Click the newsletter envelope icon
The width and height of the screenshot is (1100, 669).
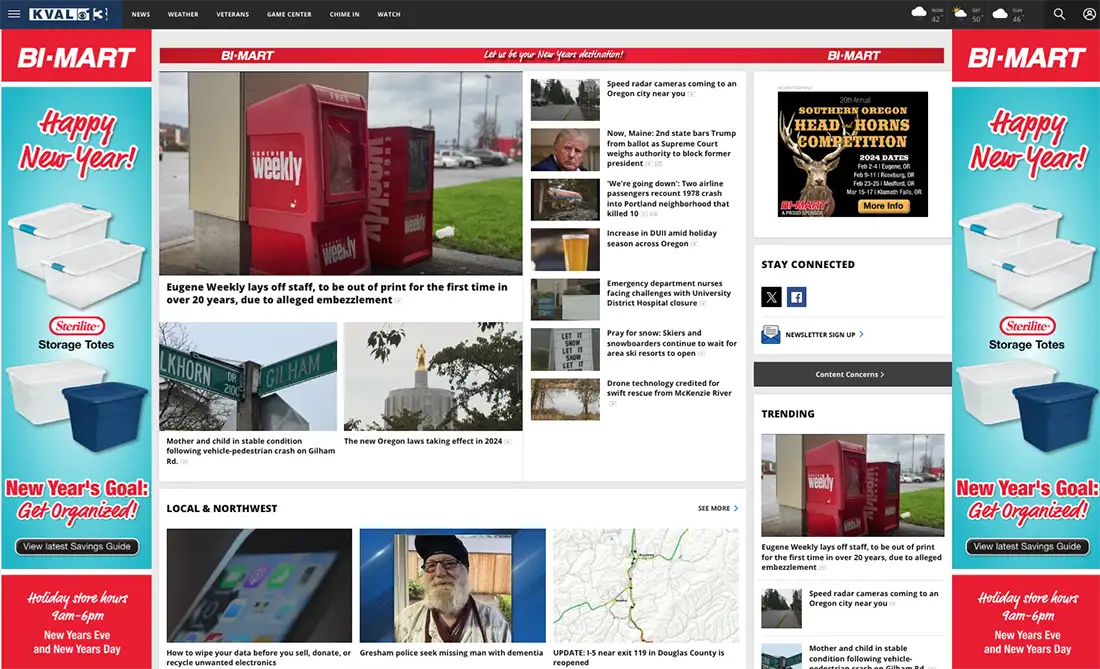coord(770,334)
